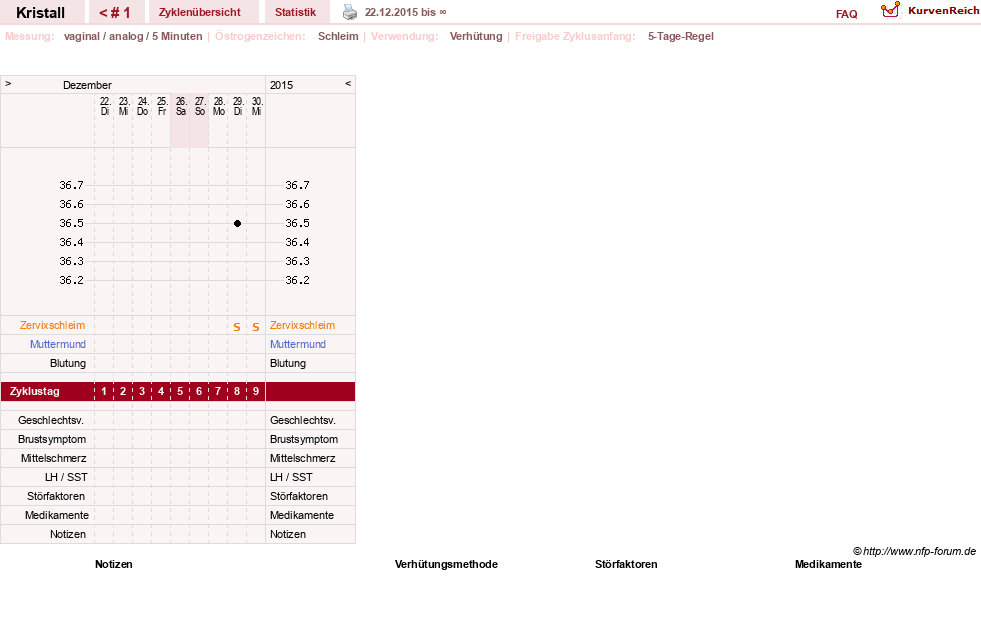Select the date column 25. Fr
This screenshot has height=623, width=981.
pyautogui.click(x=161, y=106)
